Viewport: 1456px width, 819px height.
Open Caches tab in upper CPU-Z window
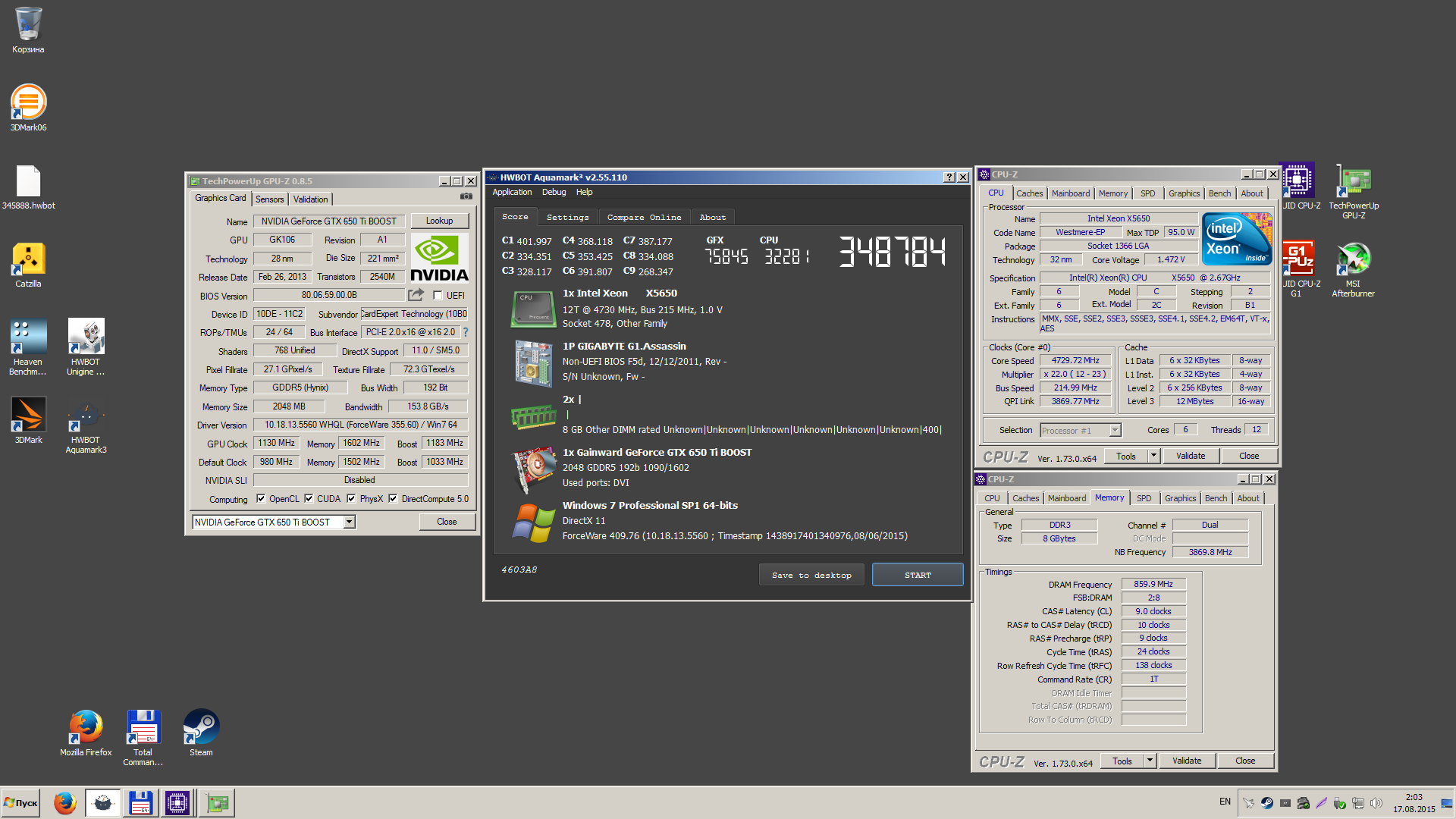point(1030,193)
